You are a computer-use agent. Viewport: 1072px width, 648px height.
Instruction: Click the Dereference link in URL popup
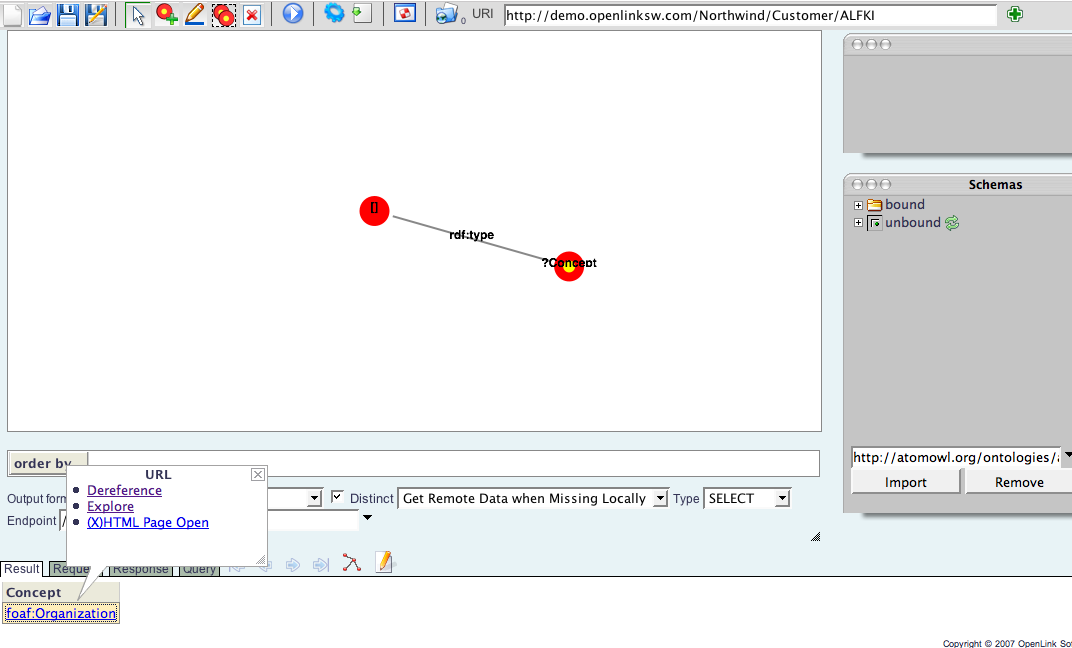pos(124,490)
